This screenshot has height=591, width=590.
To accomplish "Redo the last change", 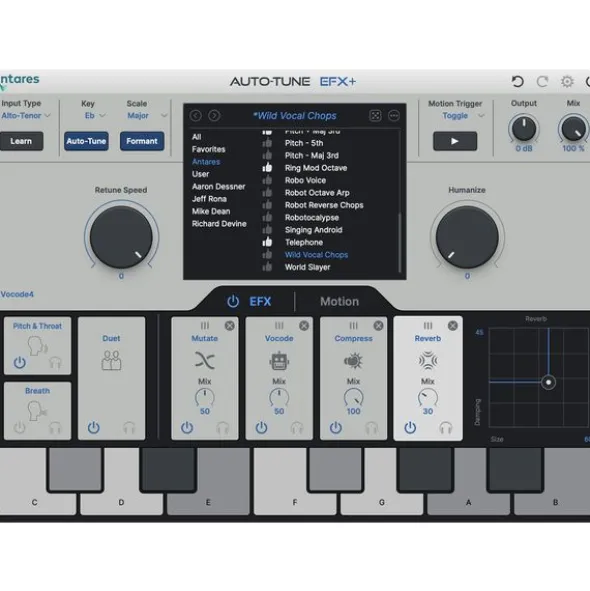I will (542, 81).
